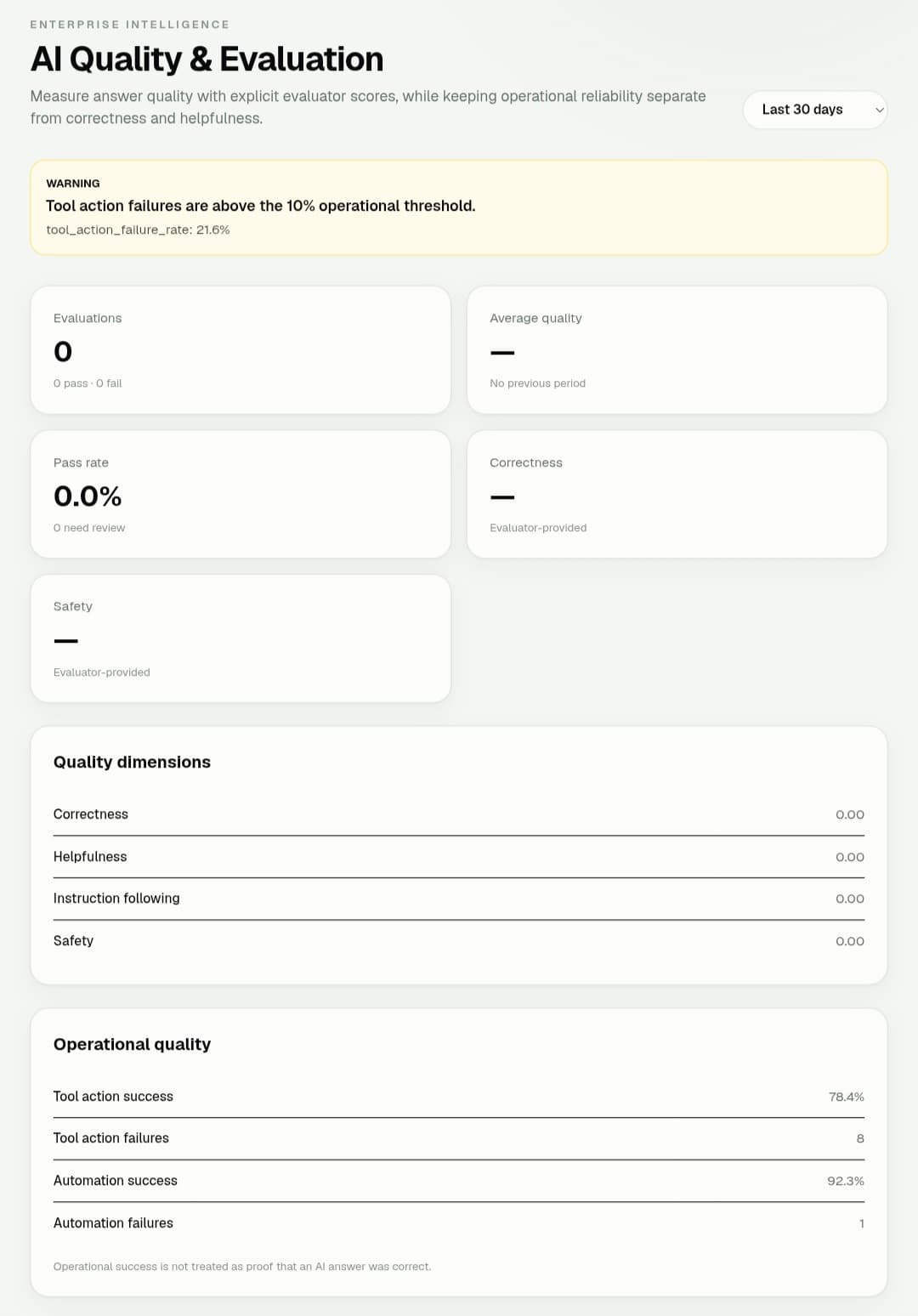Click the Automation failures row label
The height and width of the screenshot is (1316, 918).
[113, 1223]
